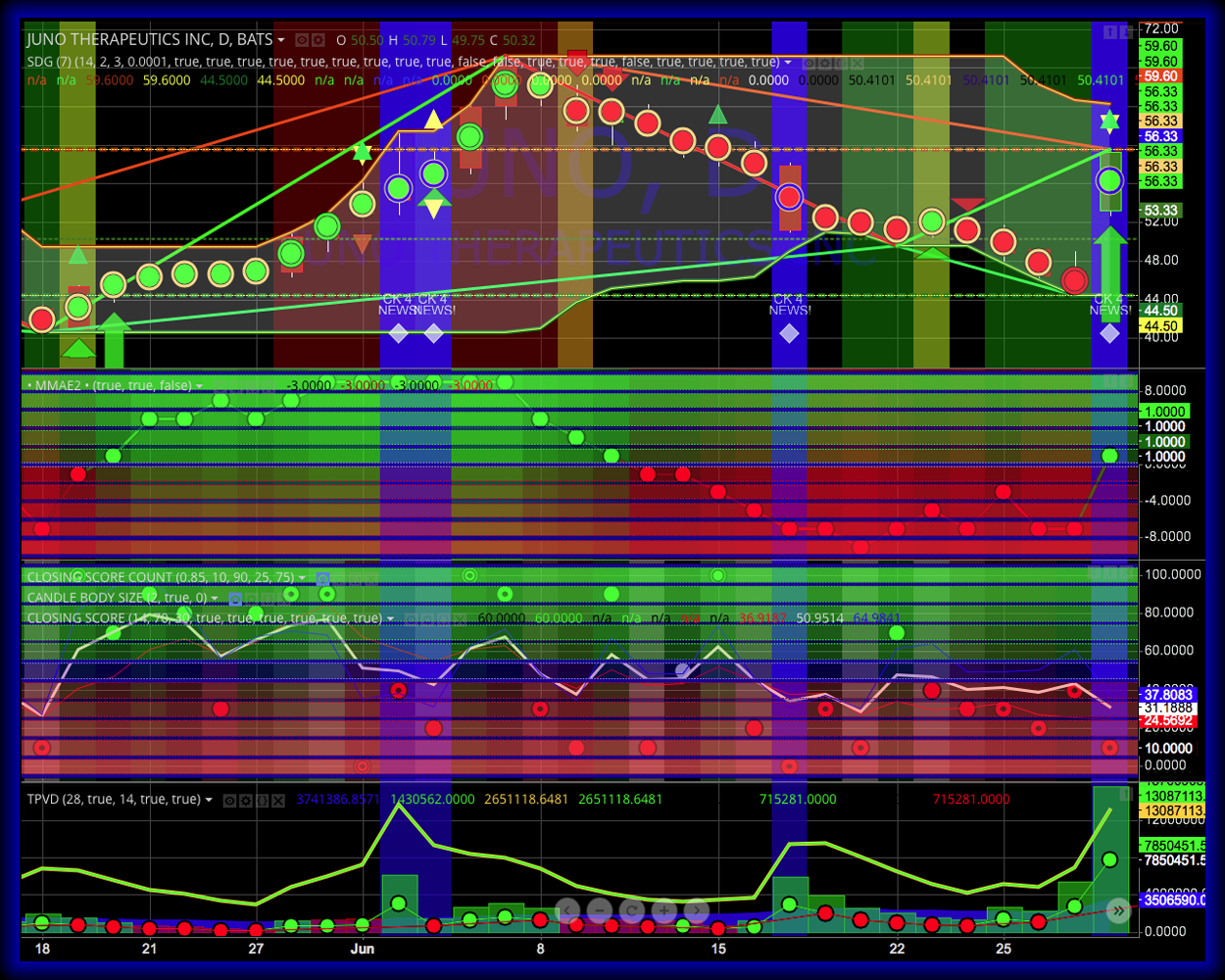Screen dimensions: 1225x980
Task: Click the Close value 50.32 in the legend
Action: tap(518, 40)
